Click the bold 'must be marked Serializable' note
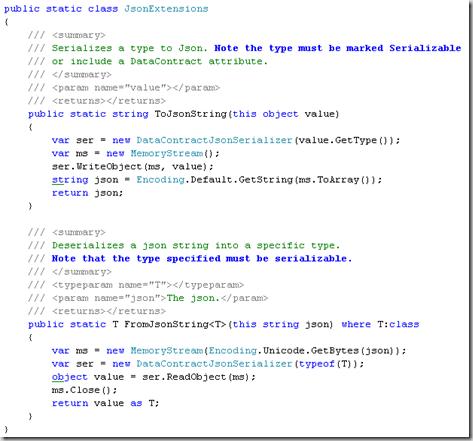Image resolution: width=473 pixels, height=441 pixels. (379, 48)
